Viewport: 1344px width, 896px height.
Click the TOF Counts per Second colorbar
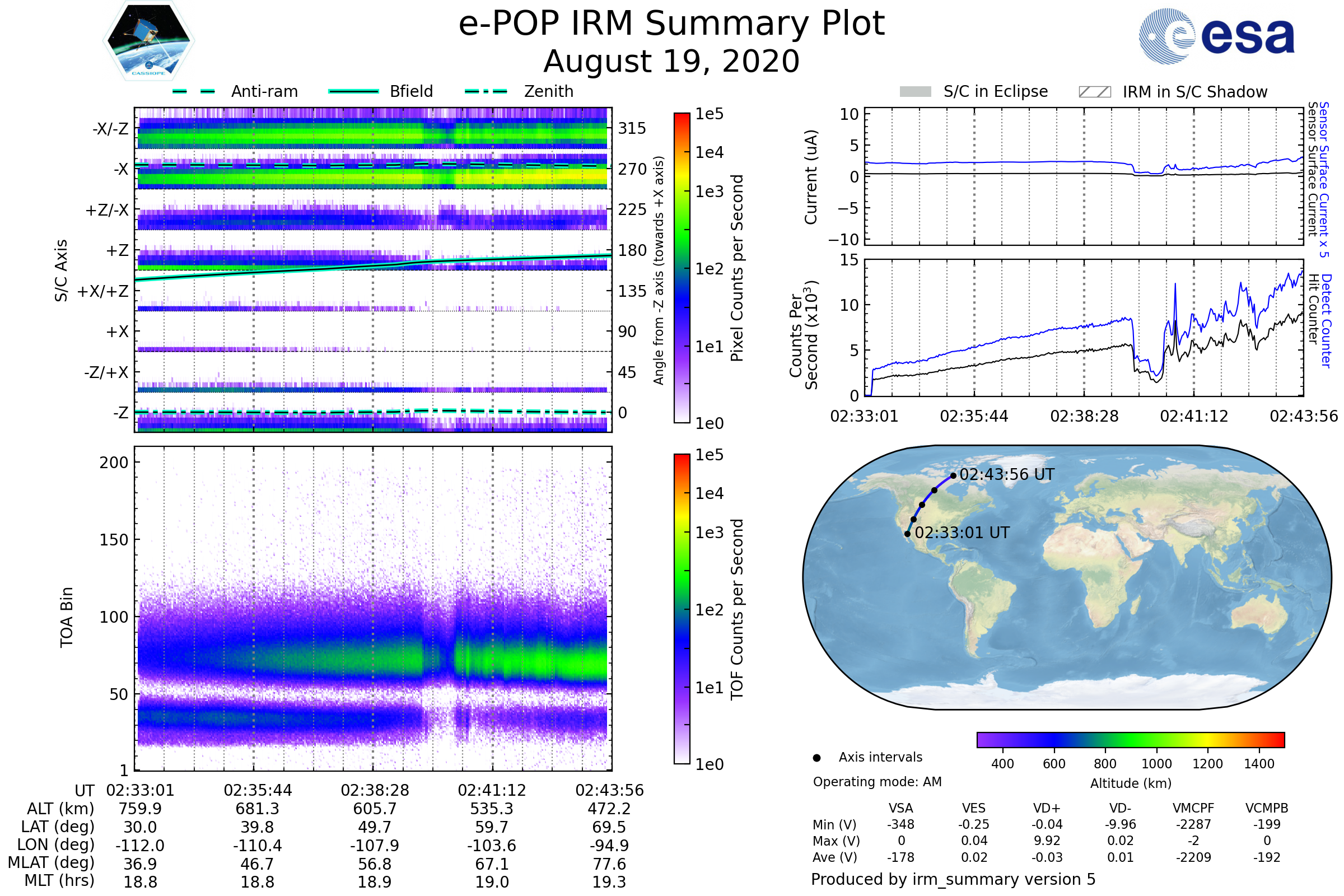[x=682, y=609]
